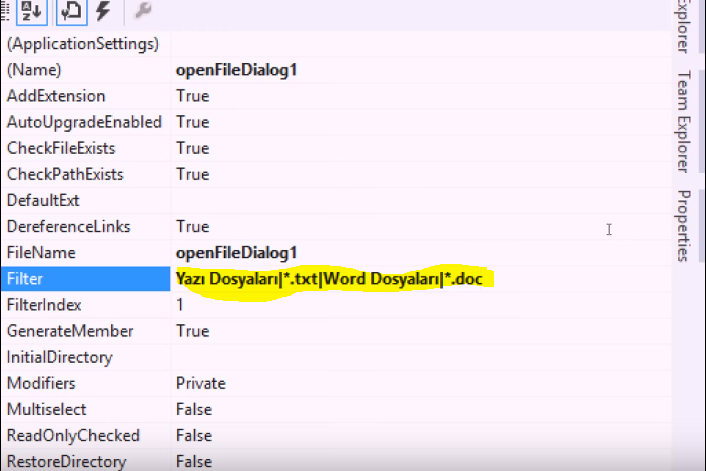Open Property Pages wrench icon

(143, 11)
